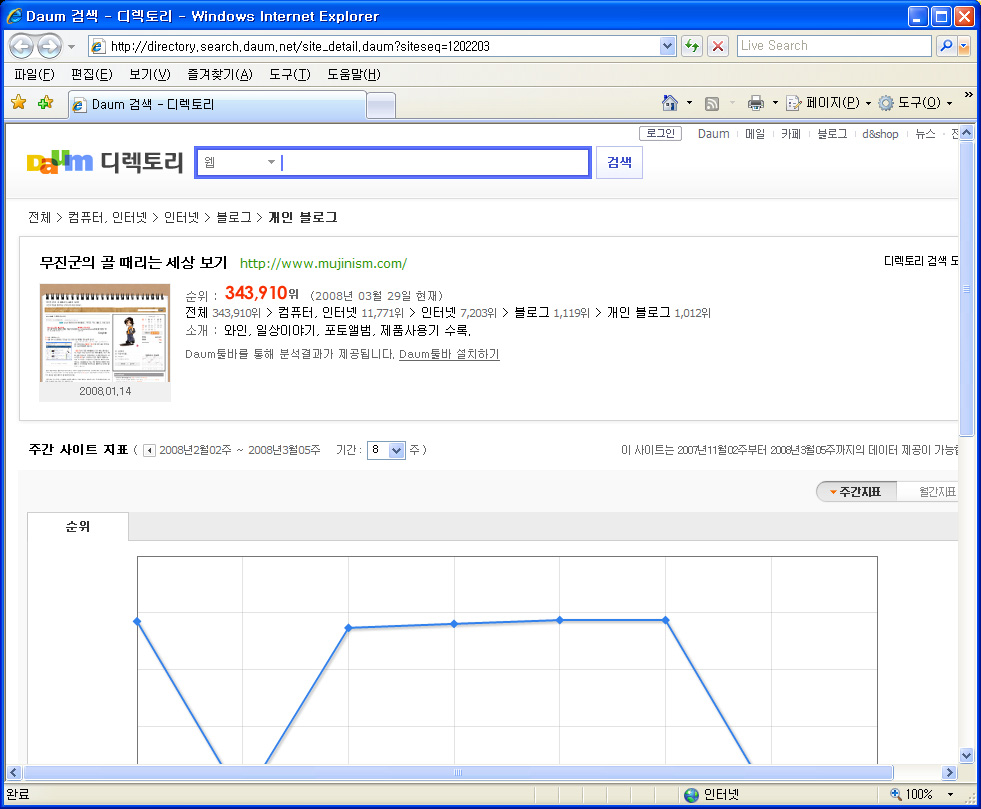981x809 pixels.
Task: Open the search provider options dropdown
Action: [x=964, y=46]
